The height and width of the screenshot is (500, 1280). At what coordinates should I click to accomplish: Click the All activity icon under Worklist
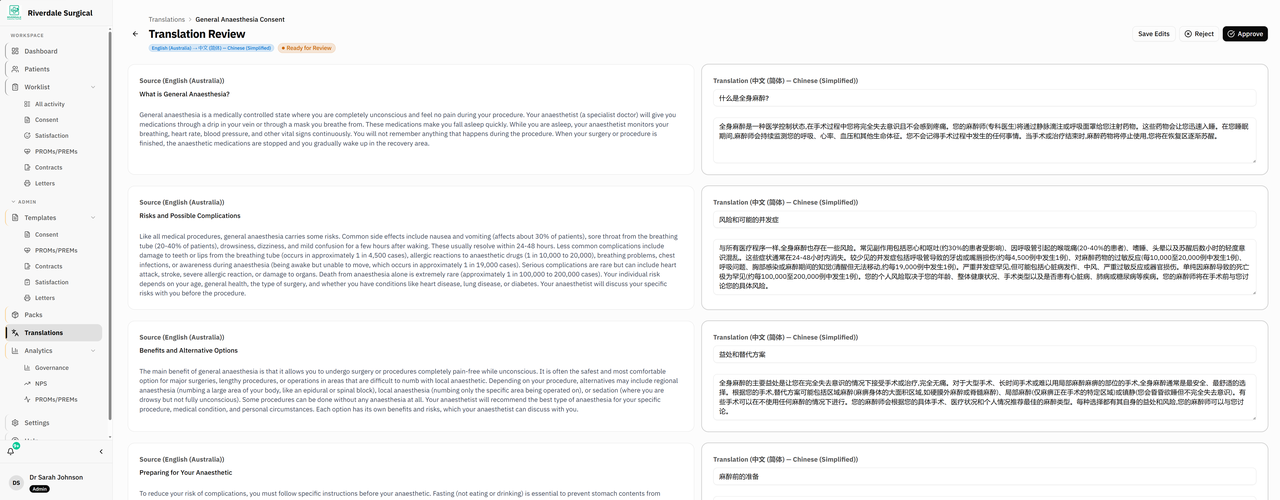(x=26, y=104)
